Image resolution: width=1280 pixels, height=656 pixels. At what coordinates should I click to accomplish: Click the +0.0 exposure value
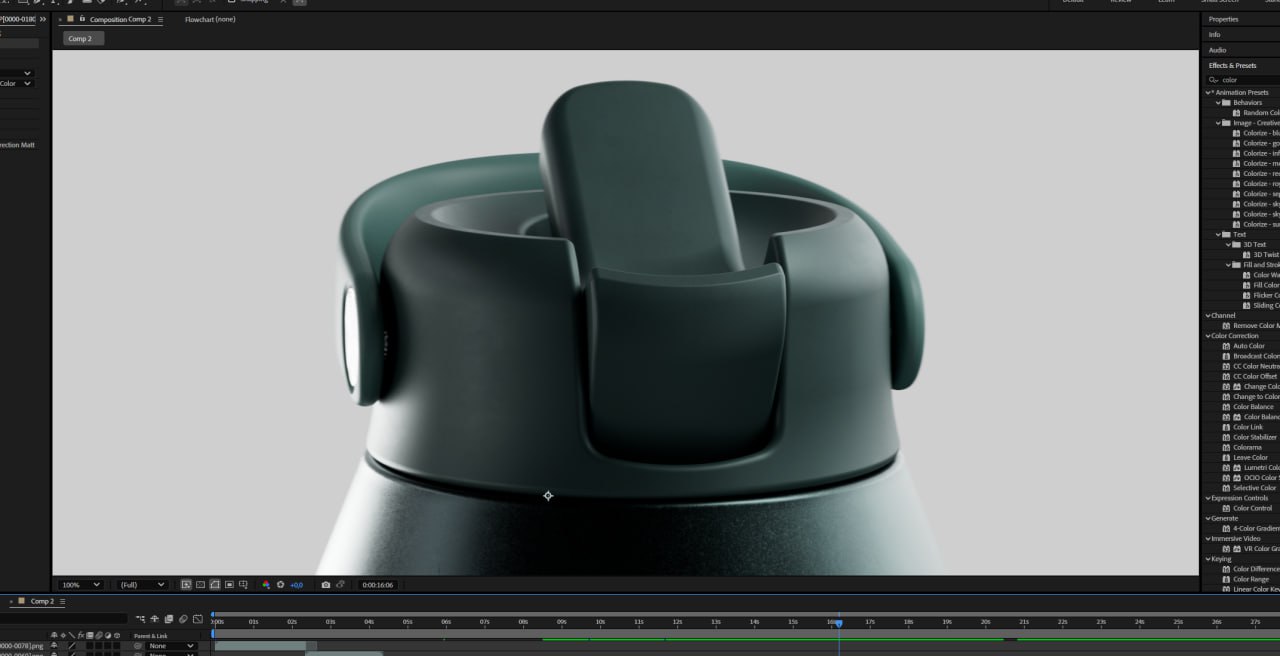coord(297,585)
